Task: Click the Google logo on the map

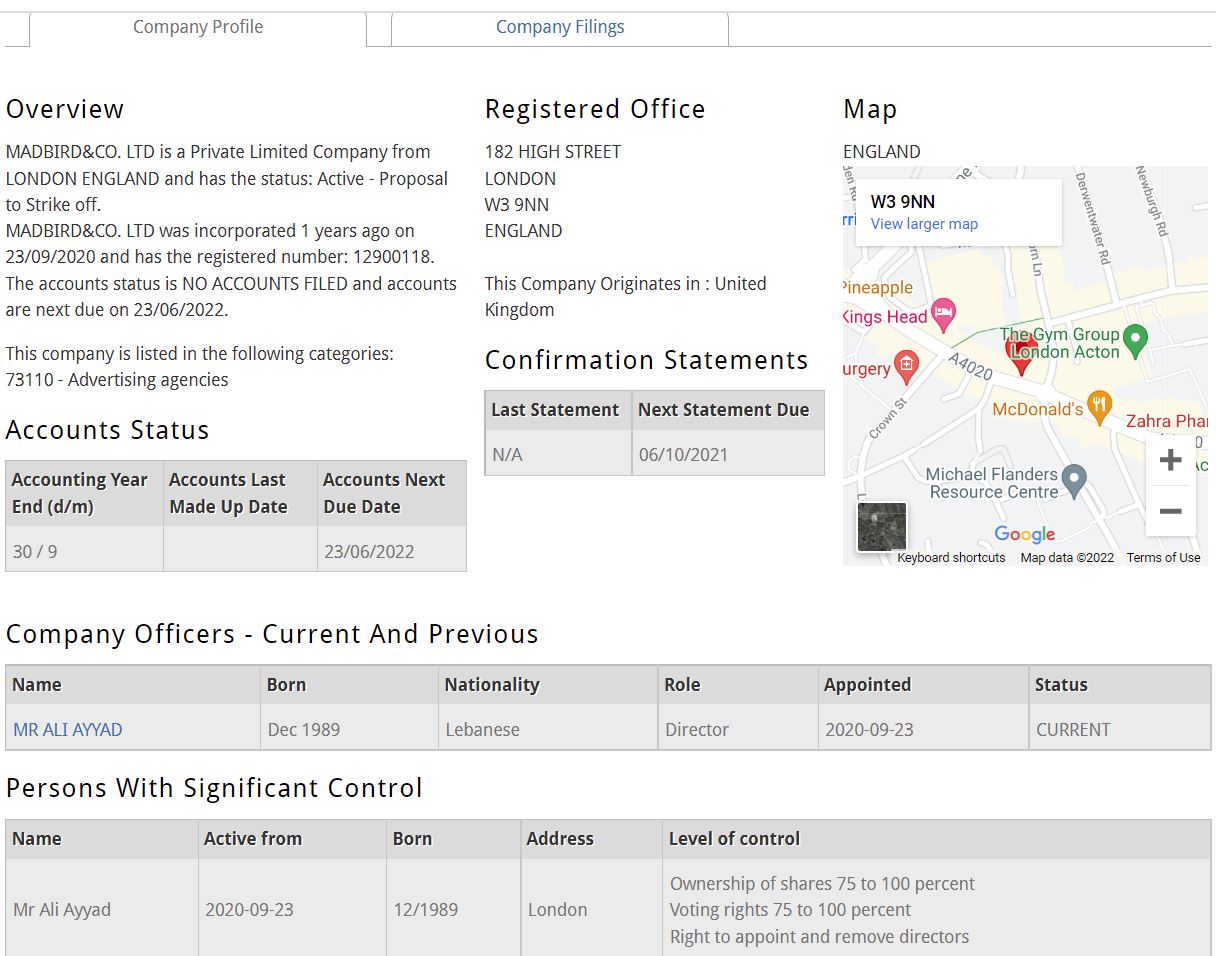Action: (x=1025, y=535)
